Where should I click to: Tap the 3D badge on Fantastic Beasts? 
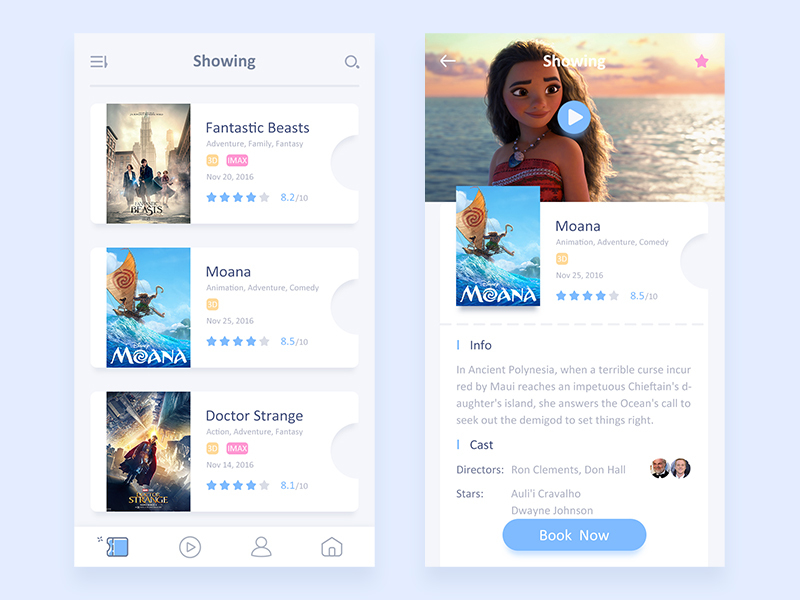click(212, 160)
